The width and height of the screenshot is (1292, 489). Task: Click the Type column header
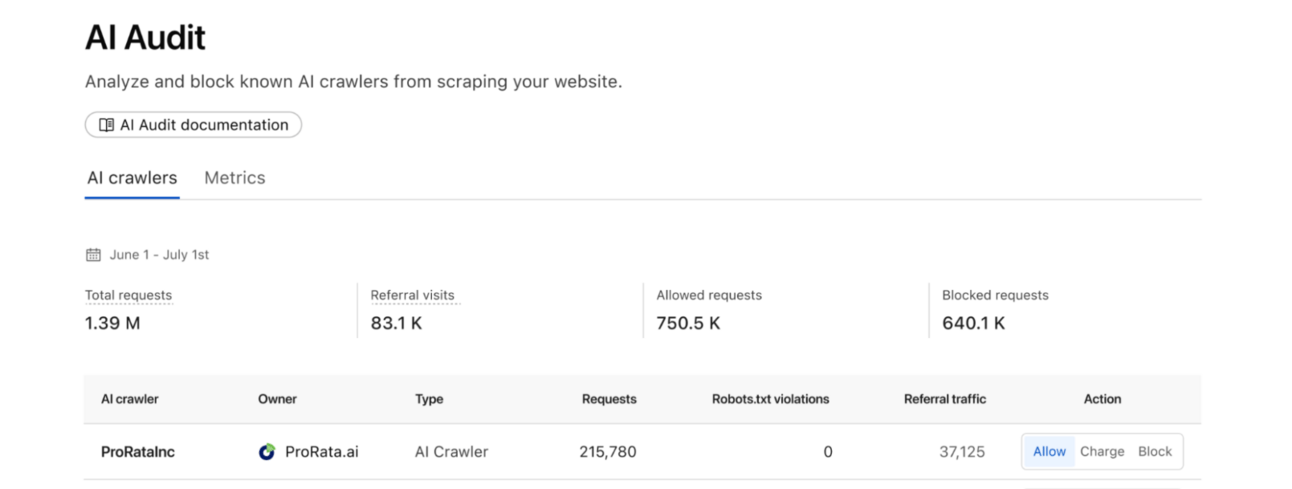(x=429, y=399)
